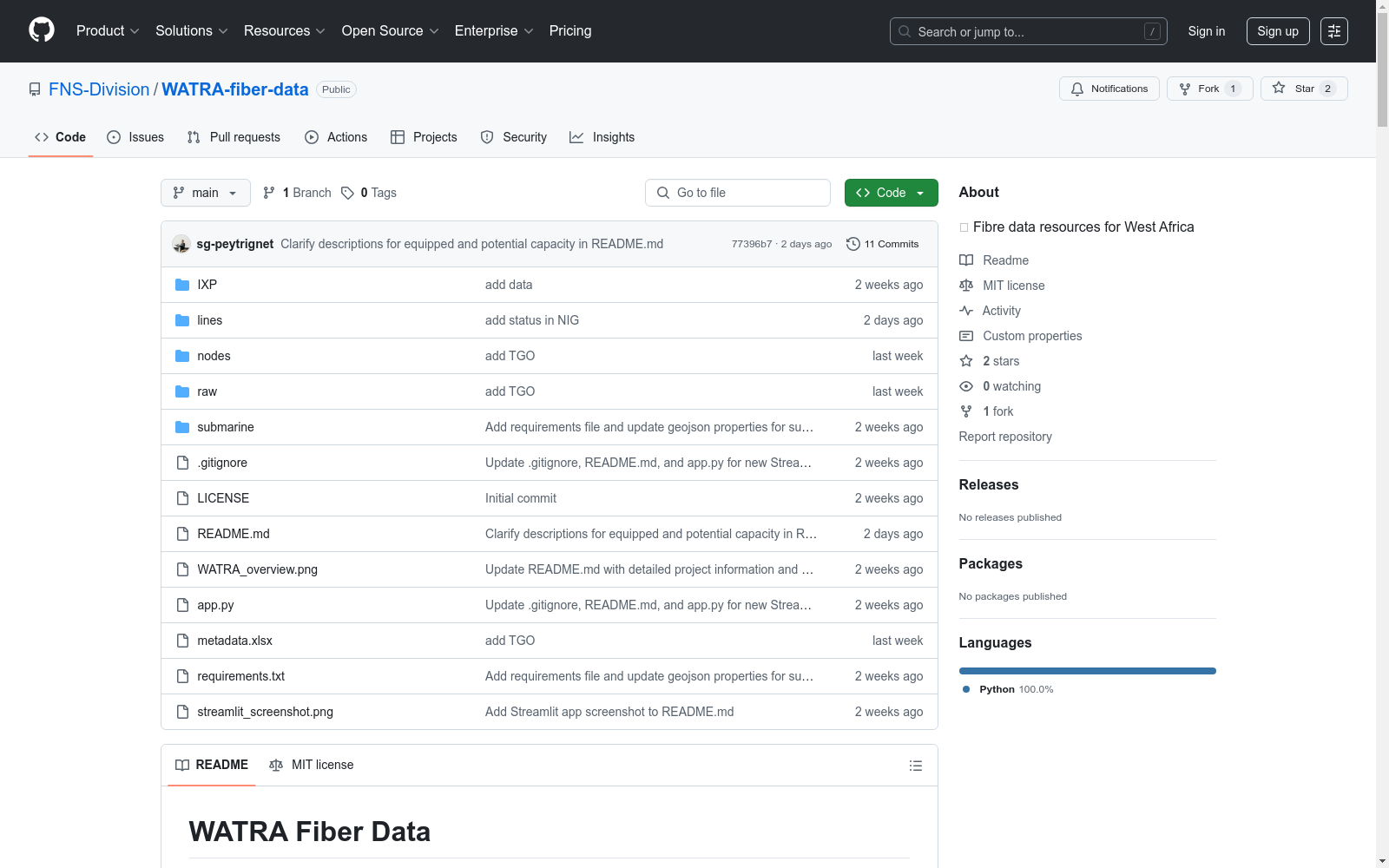Open the raw folder icon
Viewport: 1389px width, 868px height.
182,391
